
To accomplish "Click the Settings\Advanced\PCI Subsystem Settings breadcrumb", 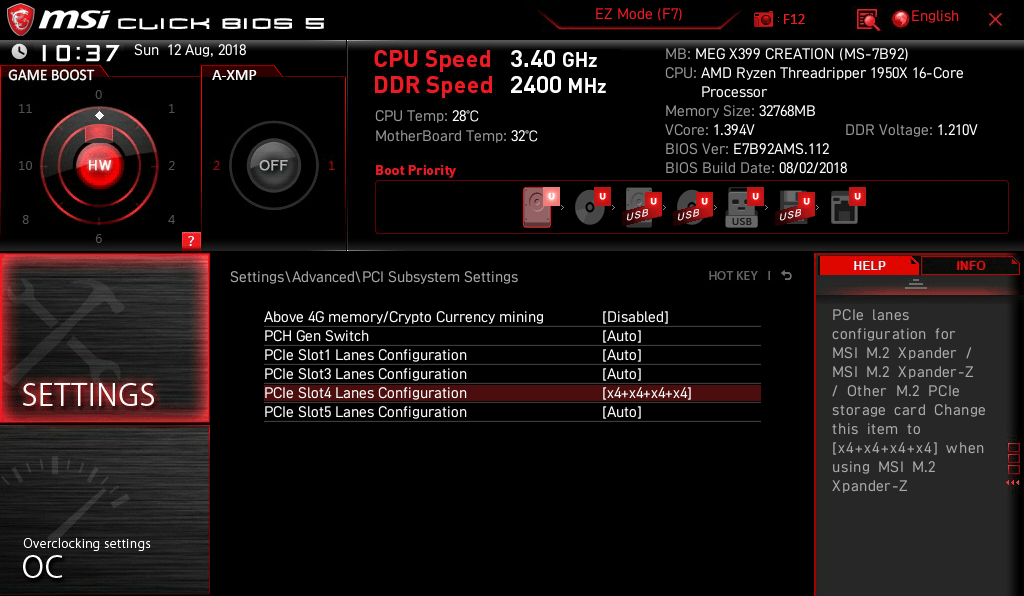I will tap(374, 277).
